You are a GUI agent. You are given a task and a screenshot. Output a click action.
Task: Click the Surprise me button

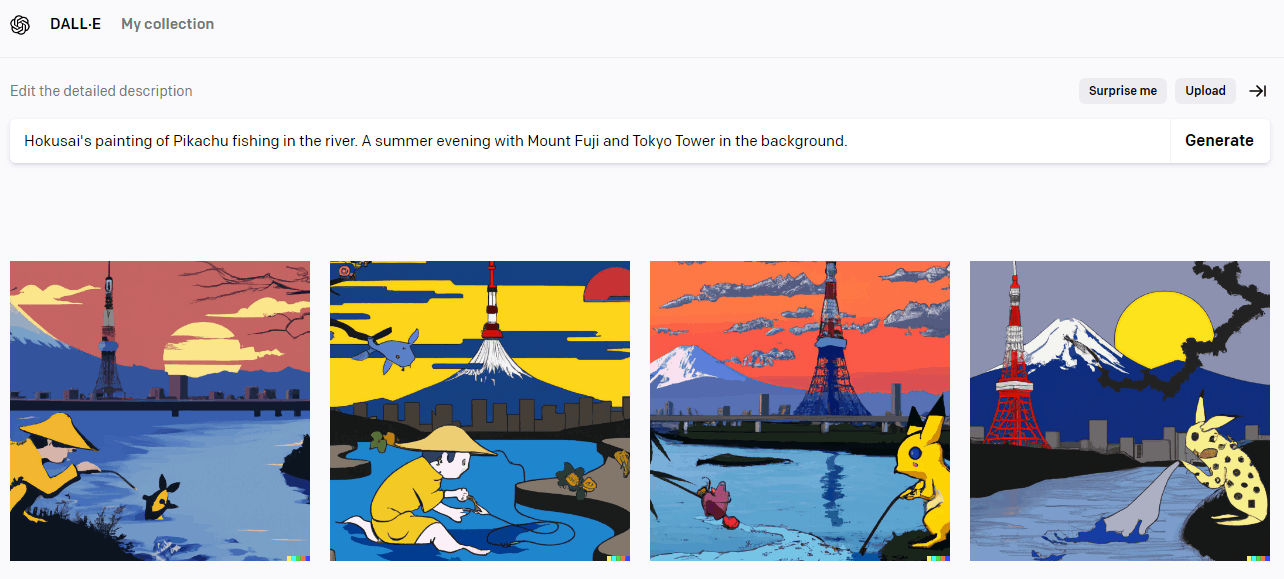pyautogui.click(x=1122, y=91)
